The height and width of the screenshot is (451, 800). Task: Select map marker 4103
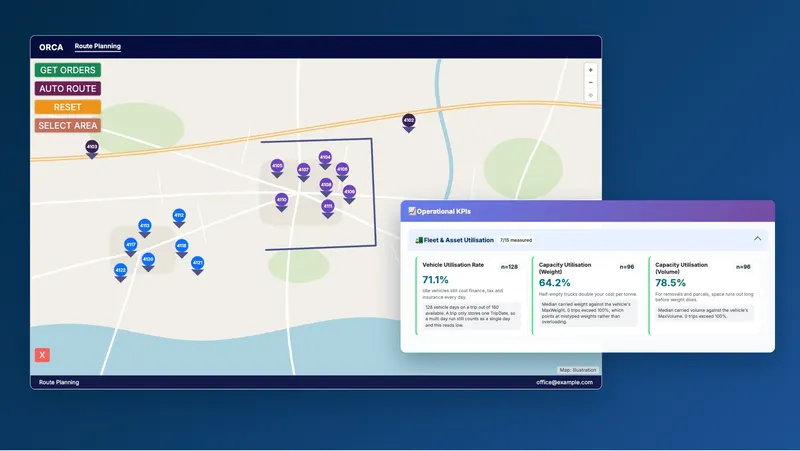coord(92,149)
